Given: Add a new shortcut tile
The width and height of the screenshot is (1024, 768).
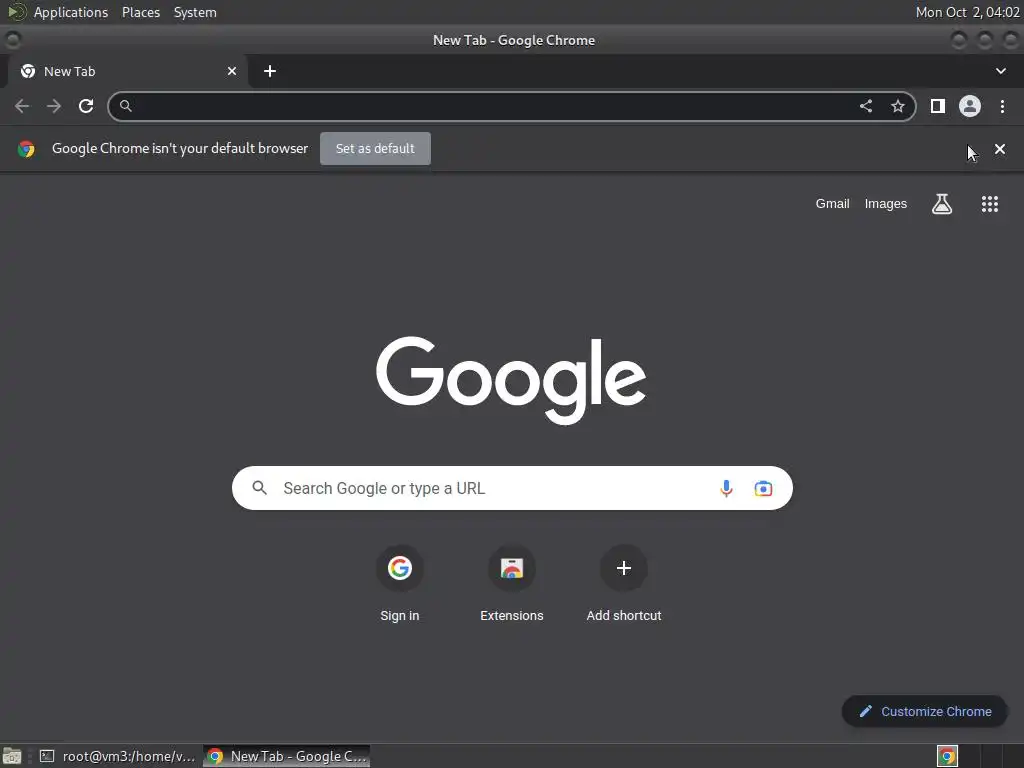Looking at the screenshot, I should pos(624,583).
